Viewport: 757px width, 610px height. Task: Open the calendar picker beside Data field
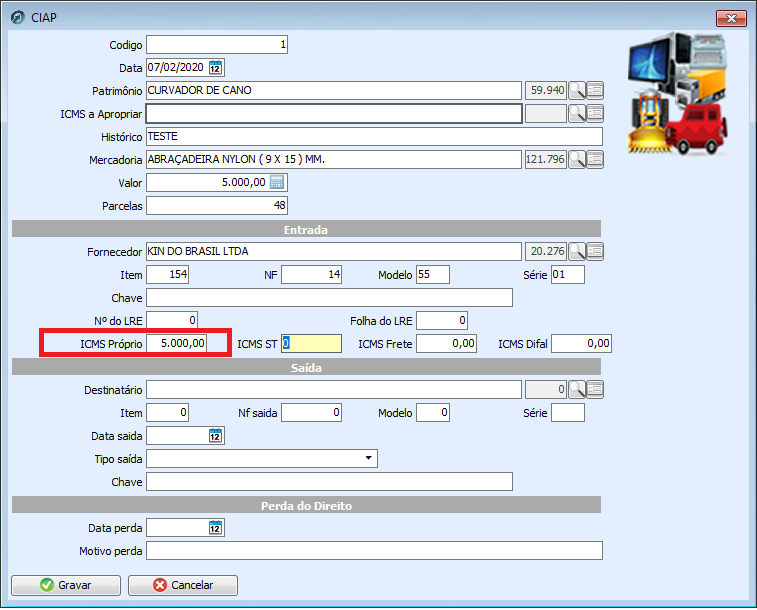tap(215, 68)
